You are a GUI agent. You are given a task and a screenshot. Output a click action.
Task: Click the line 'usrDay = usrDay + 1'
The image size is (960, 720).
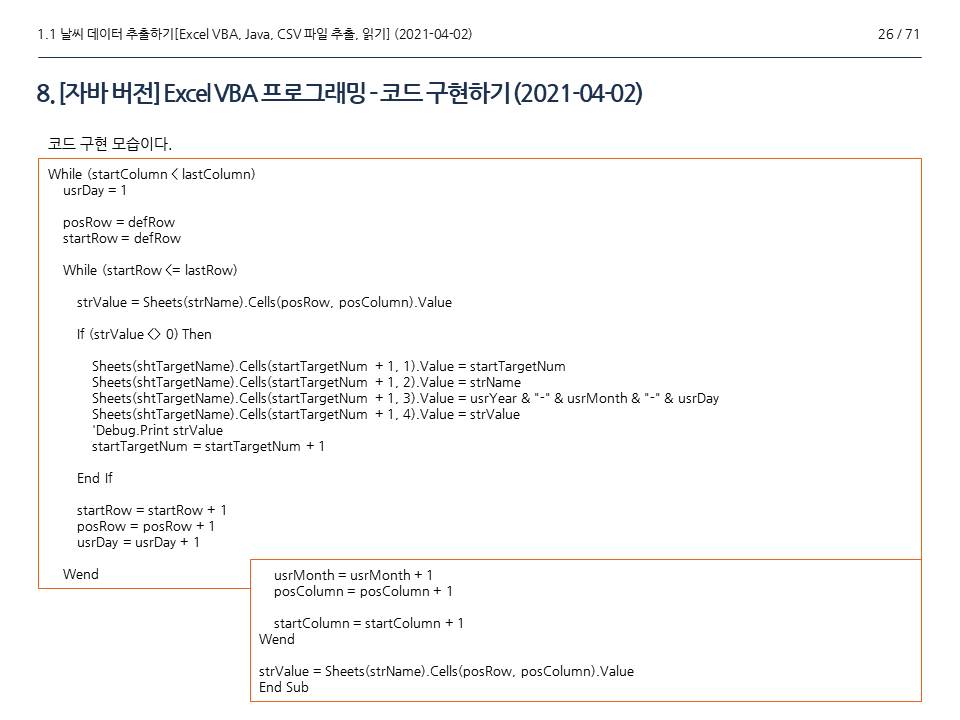click(x=138, y=542)
